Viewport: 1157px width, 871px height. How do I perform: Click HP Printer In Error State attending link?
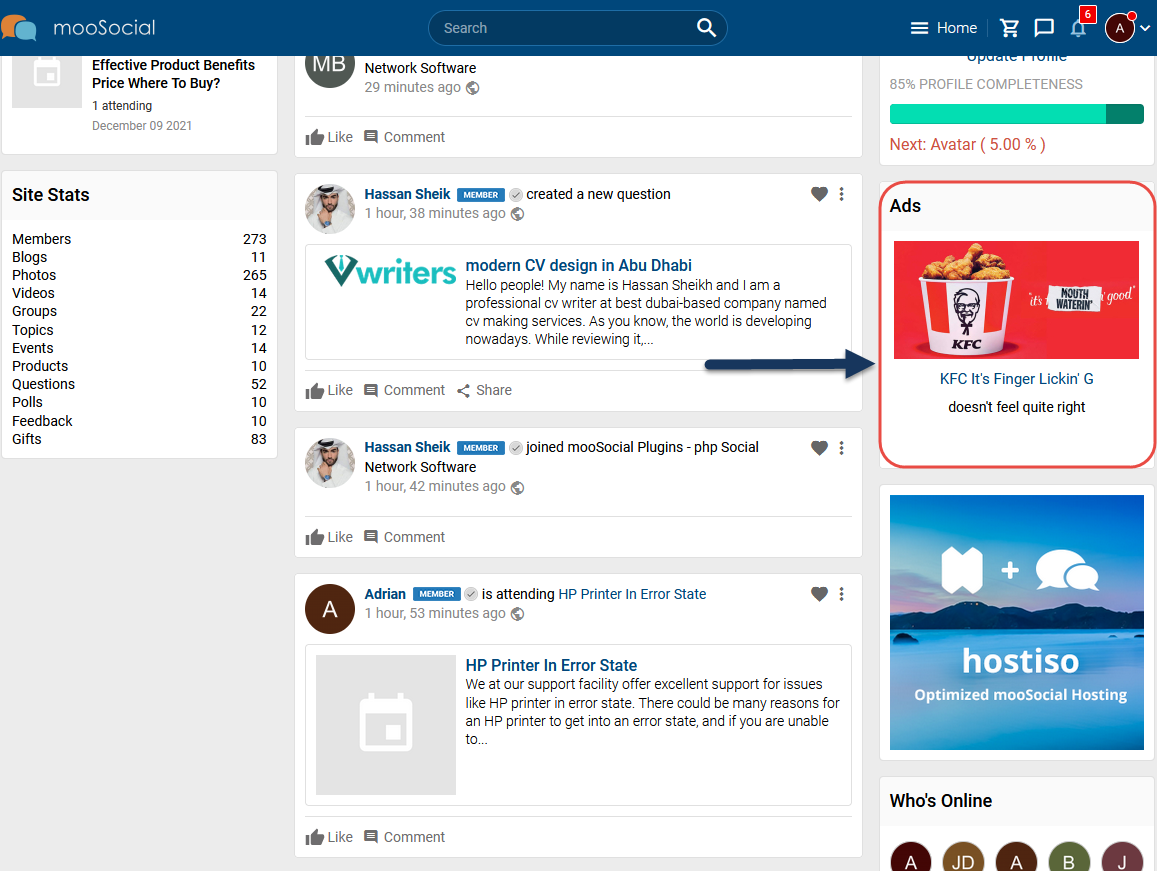[632, 594]
